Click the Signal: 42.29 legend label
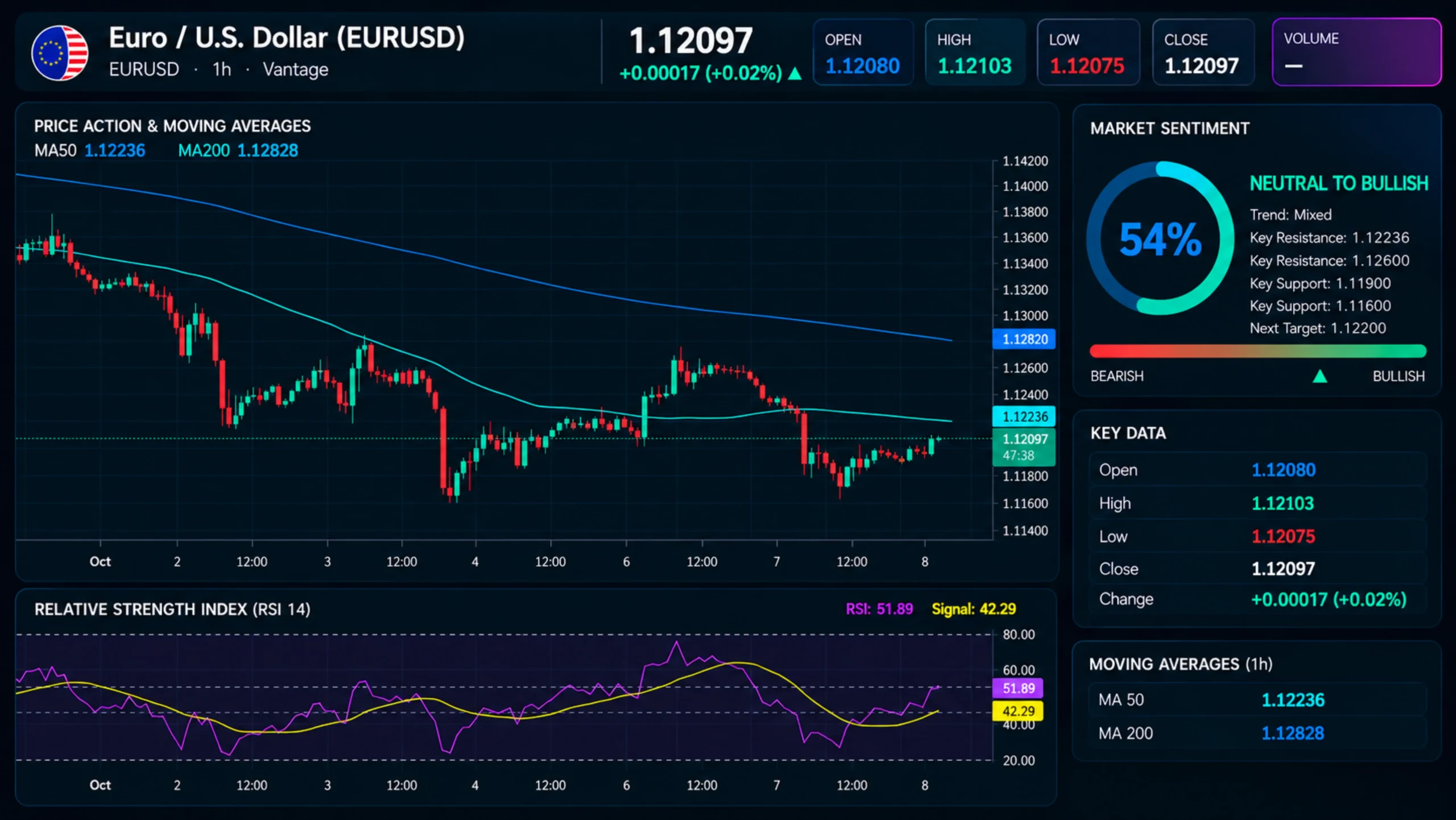The image size is (1456, 820). (974, 609)
